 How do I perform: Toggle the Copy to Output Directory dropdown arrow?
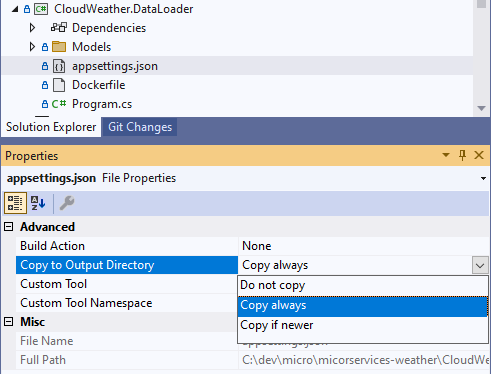point(480,265)
